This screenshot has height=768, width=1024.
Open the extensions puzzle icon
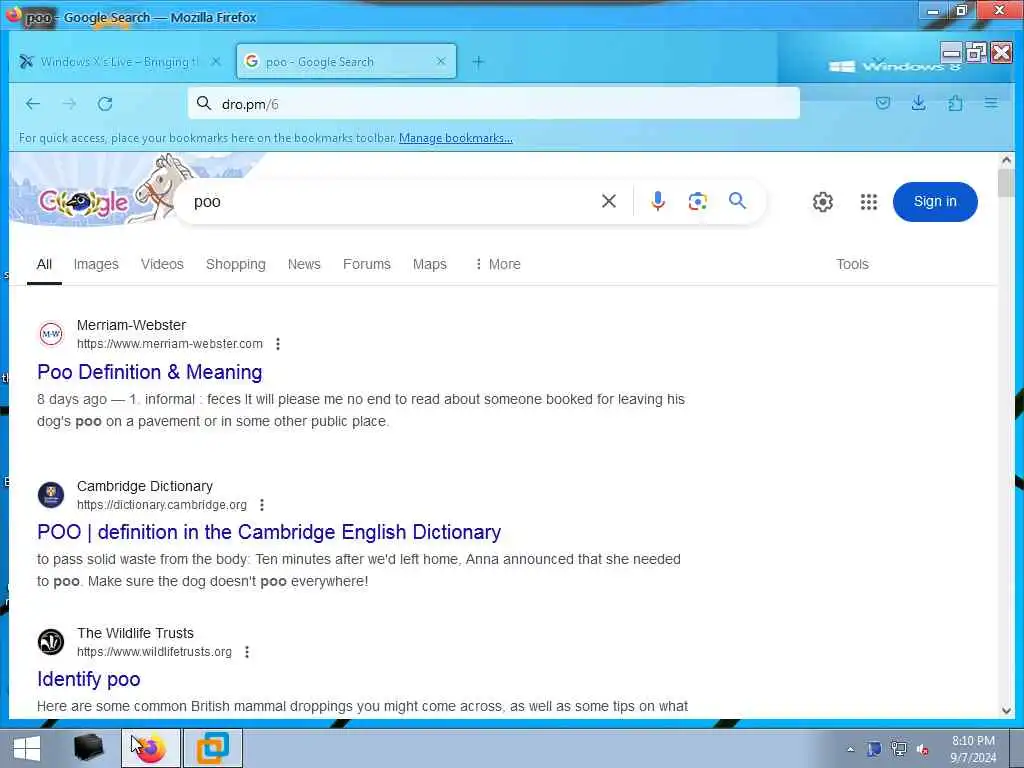[x=955, y=103]
